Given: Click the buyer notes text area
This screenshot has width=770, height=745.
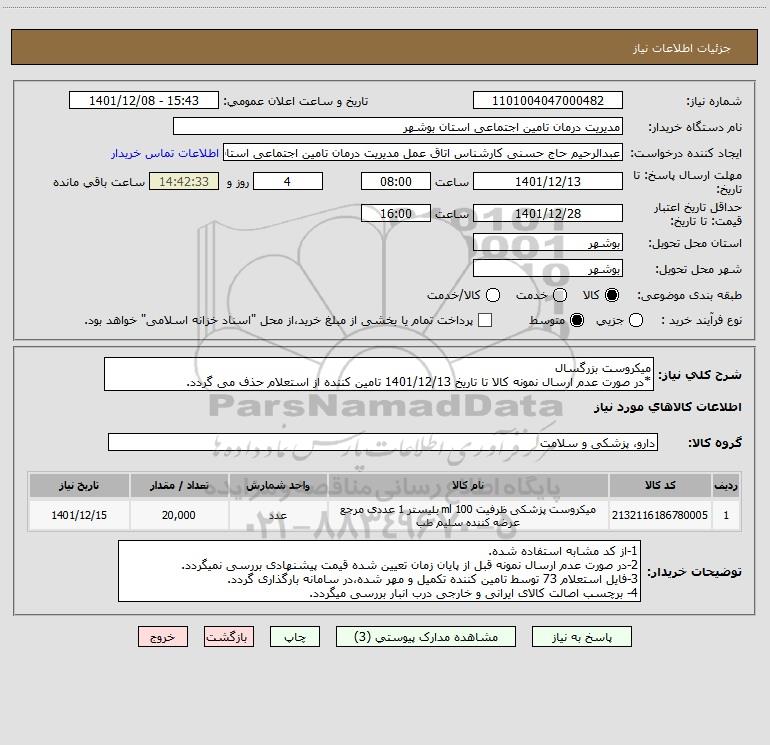Looking at the screenshot, I should pyautogui.click(x=379, y=571).
